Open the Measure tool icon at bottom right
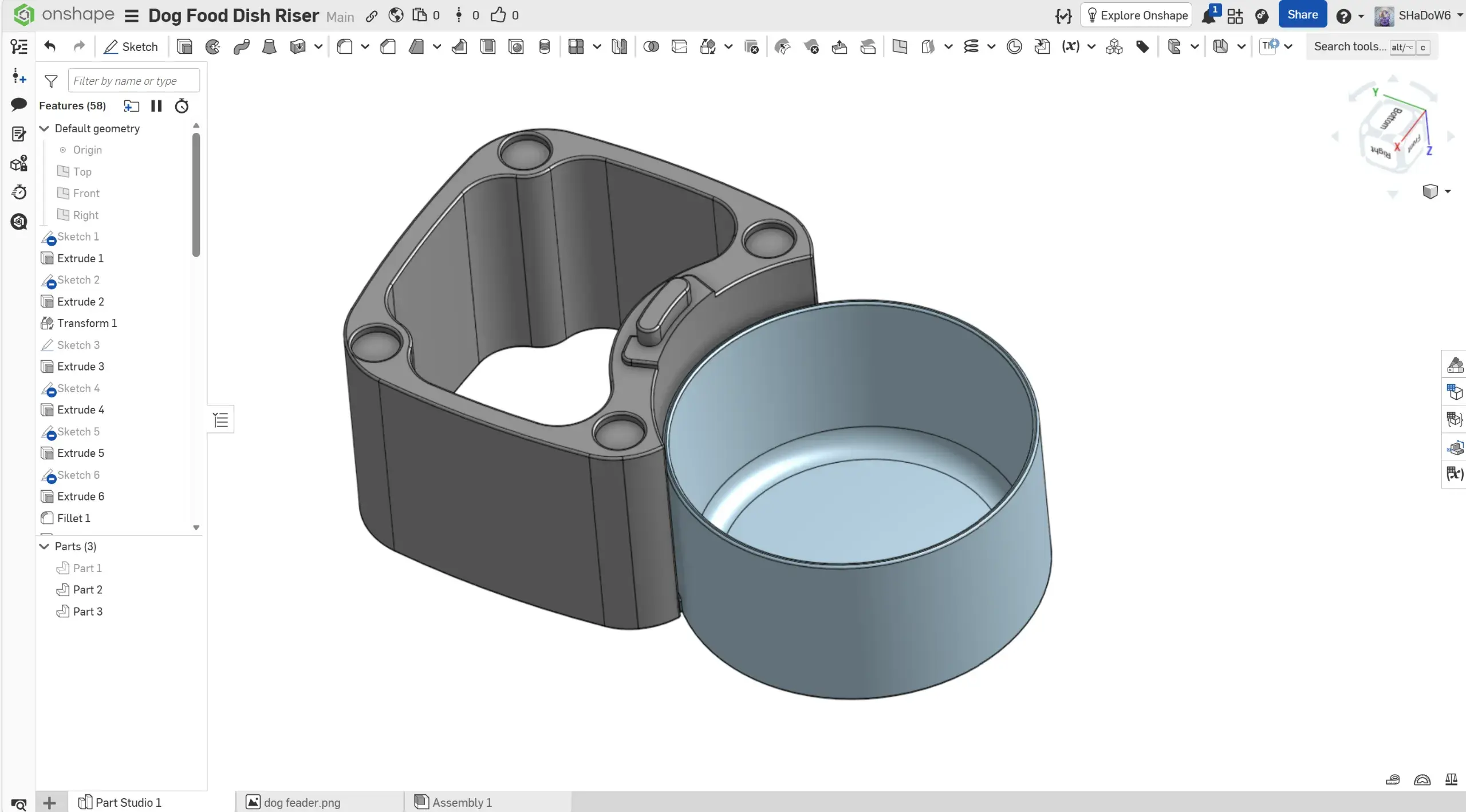 coord(1393,779)
